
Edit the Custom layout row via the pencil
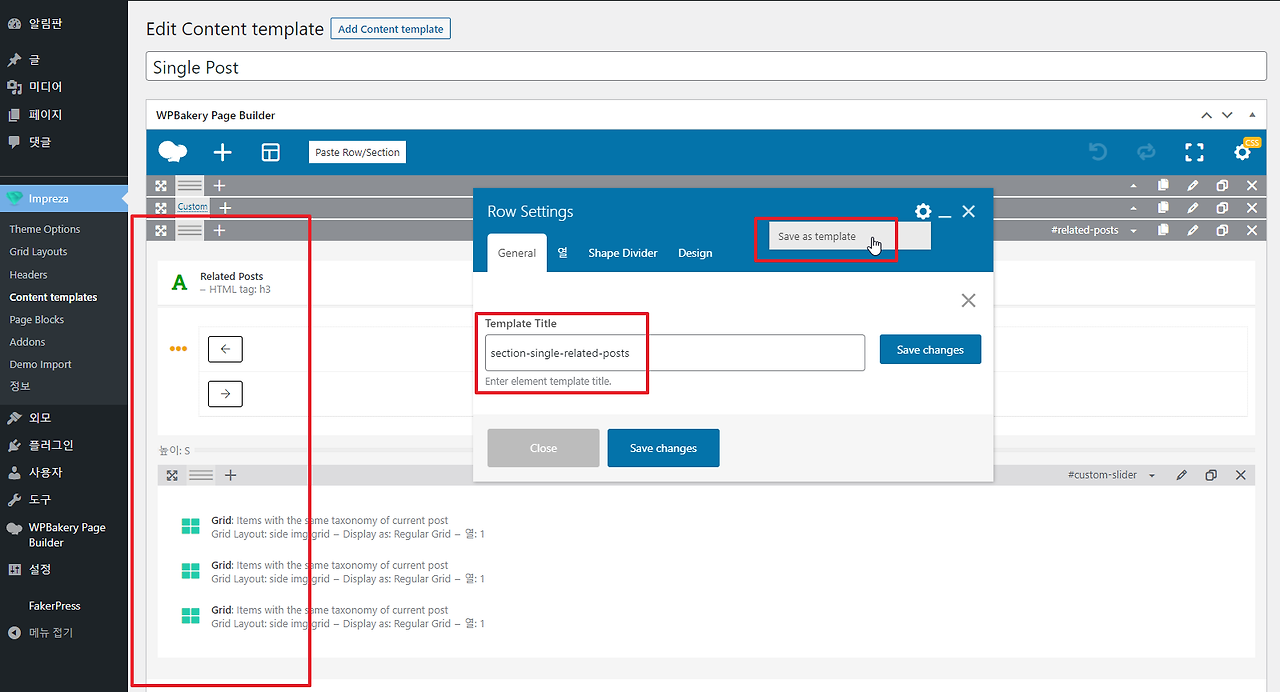1192,208
